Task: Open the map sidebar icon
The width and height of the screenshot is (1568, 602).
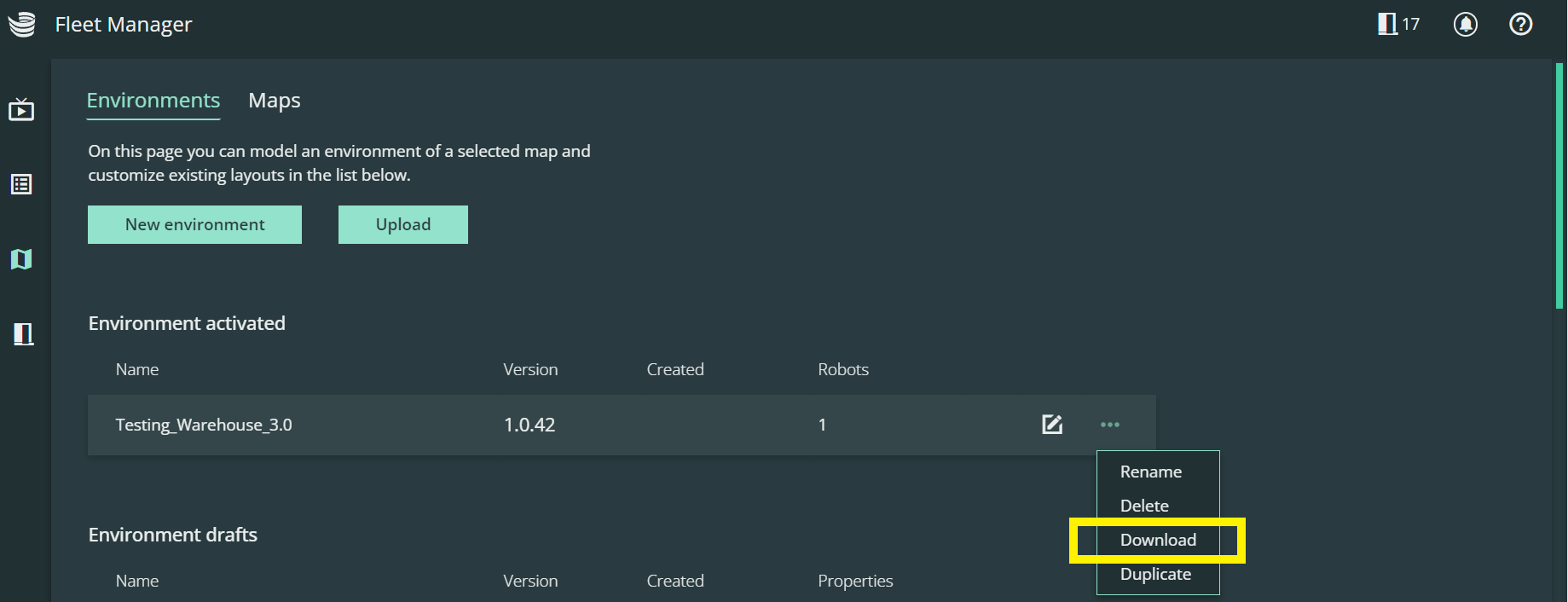Action: pos(21,259)
